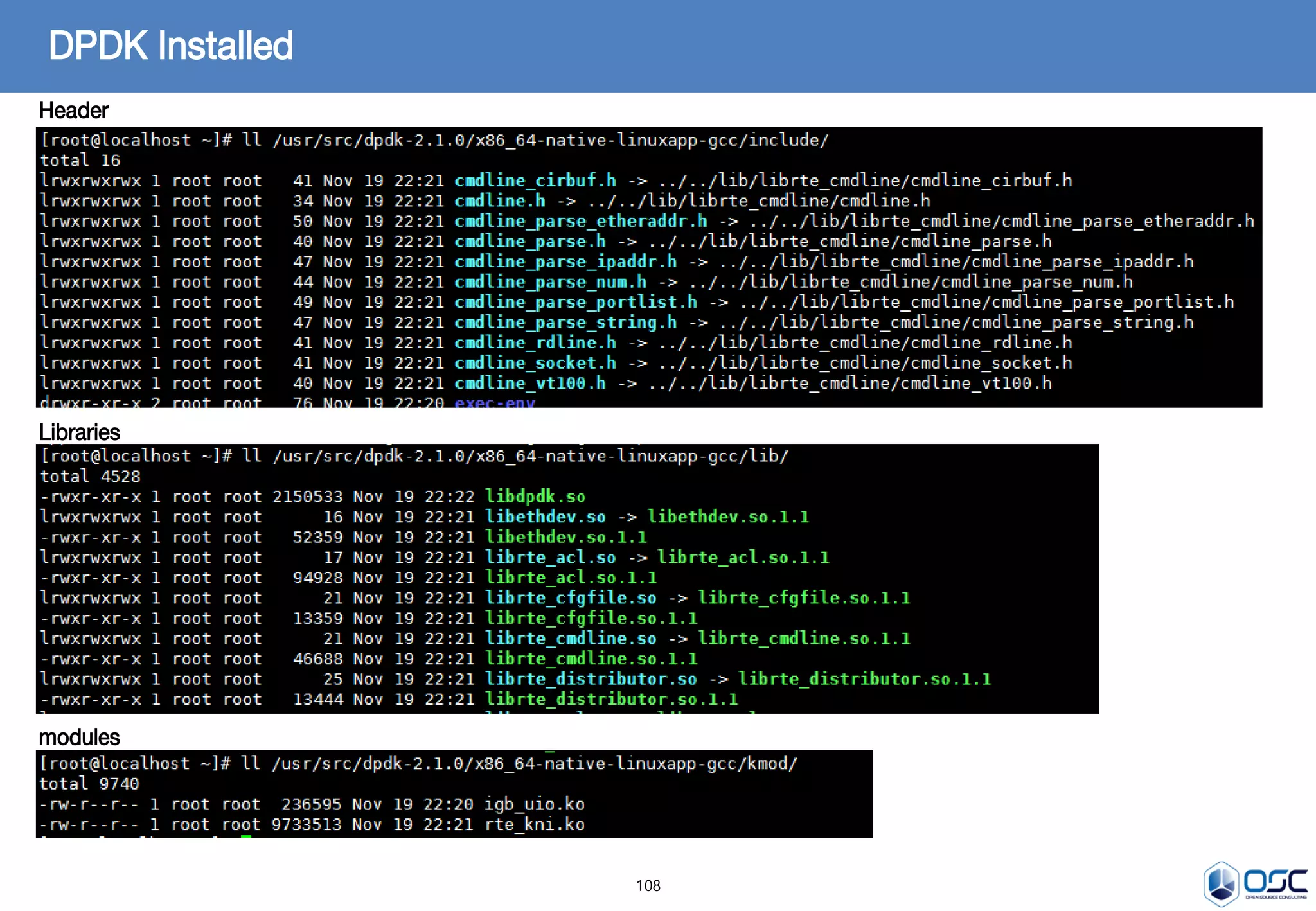Select librte_acl.so.1.1 with size 94928
1316x911 pixels.
point(571,578)
